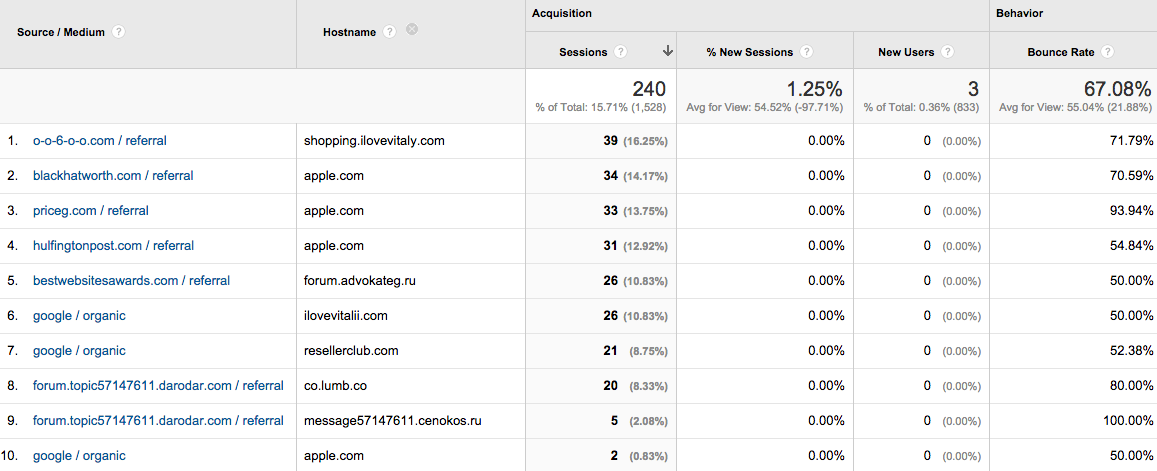Select hostname apple.com in priceg.com row
1157x471 pixels.
pos(334,210)
